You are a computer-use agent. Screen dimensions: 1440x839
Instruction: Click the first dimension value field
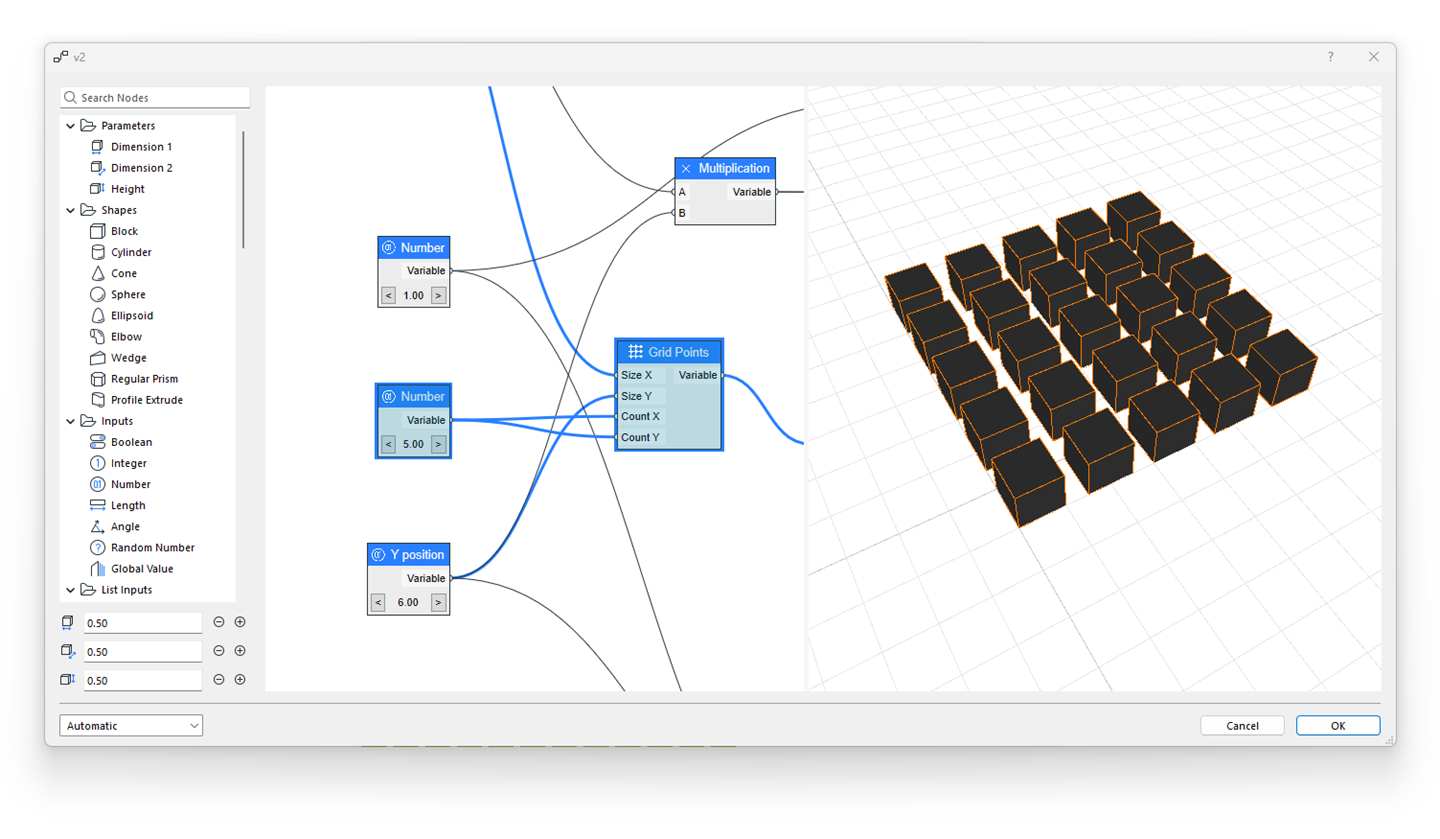[x=143, y=622]
